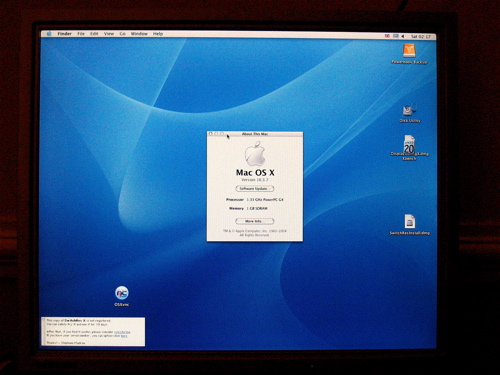Click the display menu bar icon
Viewport: 500px width, 375px height.
click(x=395, y=36)
